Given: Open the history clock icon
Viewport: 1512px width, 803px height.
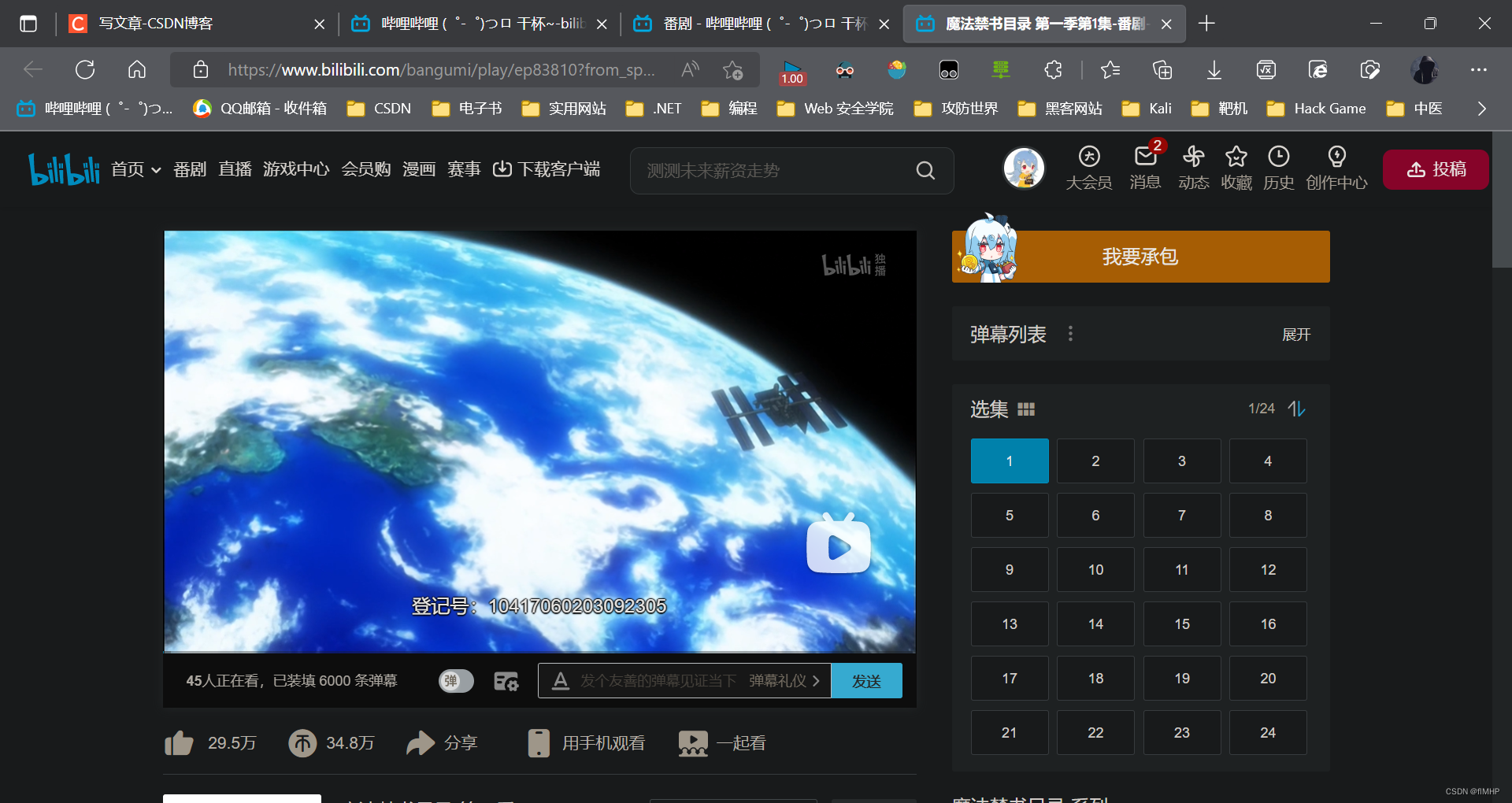Looking at the screenshot, I should [x=1278, y=157].
